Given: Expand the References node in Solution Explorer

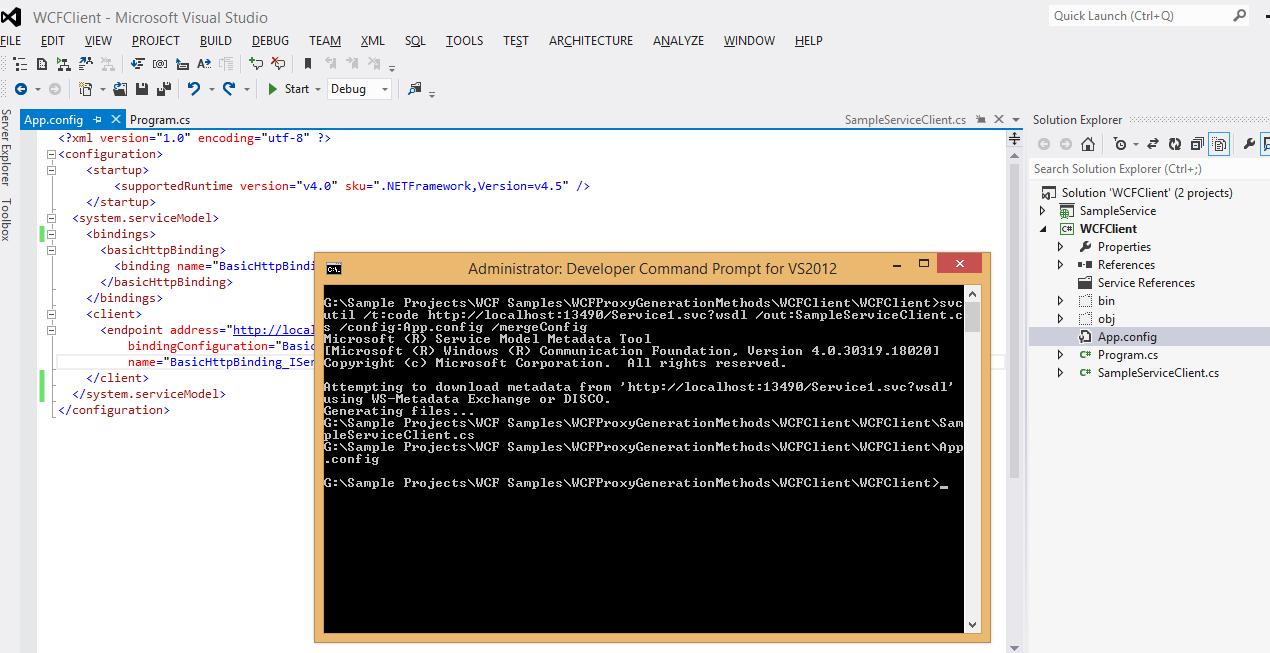Looking at the screenshot, I should [1061, 265].
